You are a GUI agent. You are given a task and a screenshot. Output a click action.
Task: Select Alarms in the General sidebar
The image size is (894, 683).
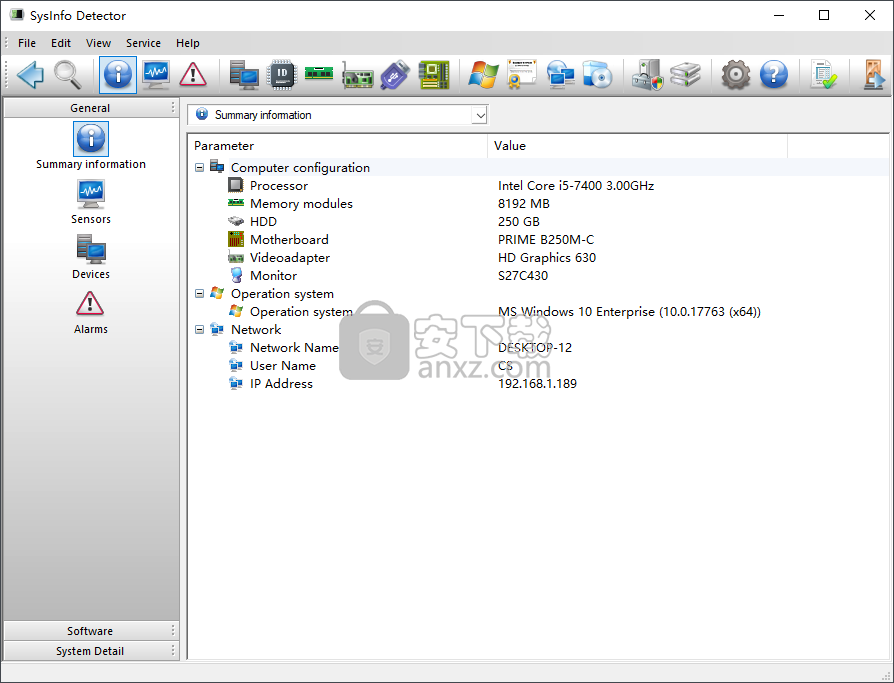tap(91, 312)
